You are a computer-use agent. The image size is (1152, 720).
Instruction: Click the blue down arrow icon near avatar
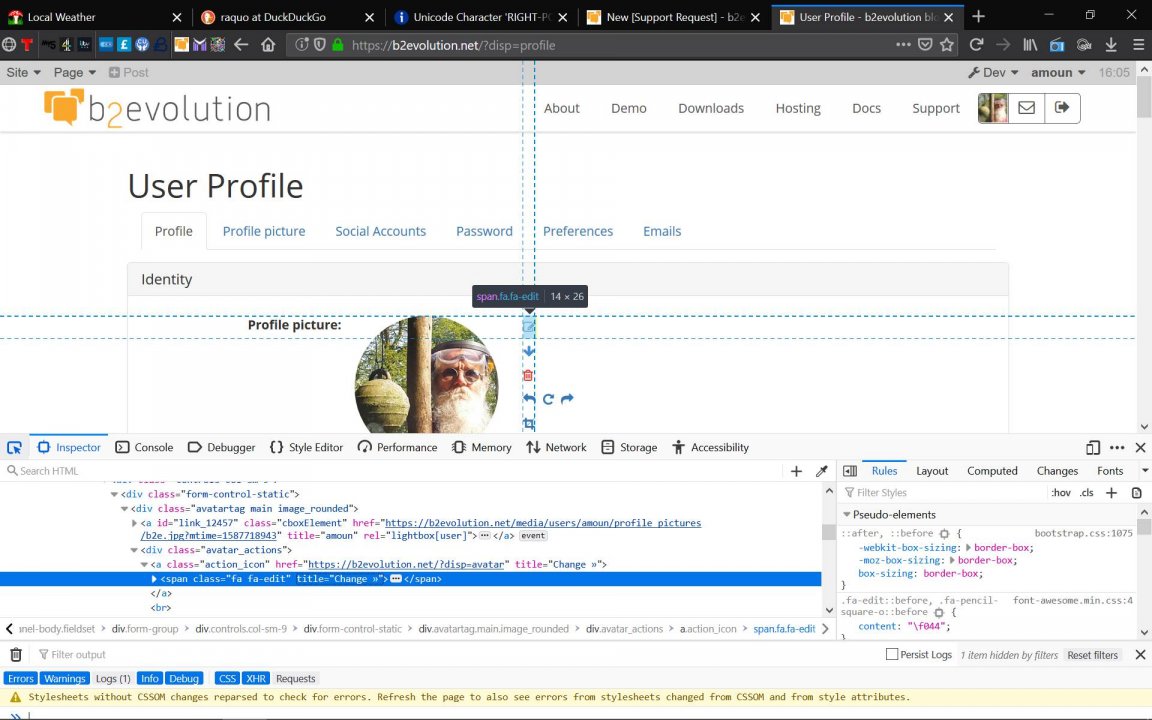tap(528, 351)
